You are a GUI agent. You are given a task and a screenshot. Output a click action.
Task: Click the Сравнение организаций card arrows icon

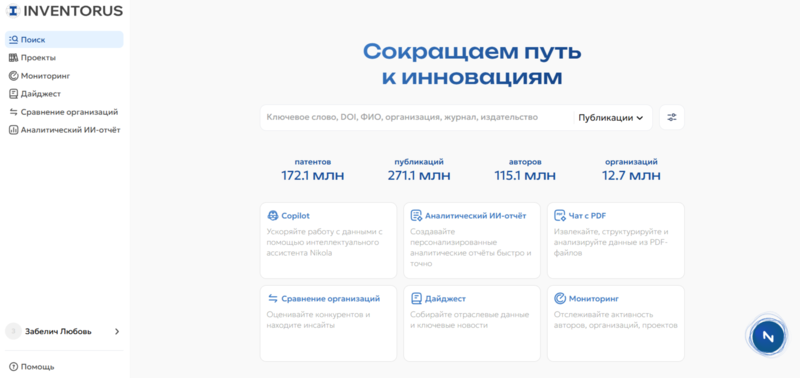coord(273,298)
